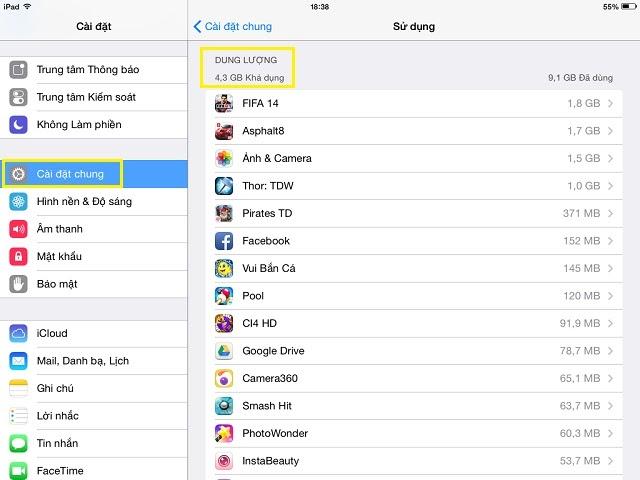Open Trung tâm Kiểm soát settings
Viewport: 640px width, 480px height.
click(x=94, y=97)
